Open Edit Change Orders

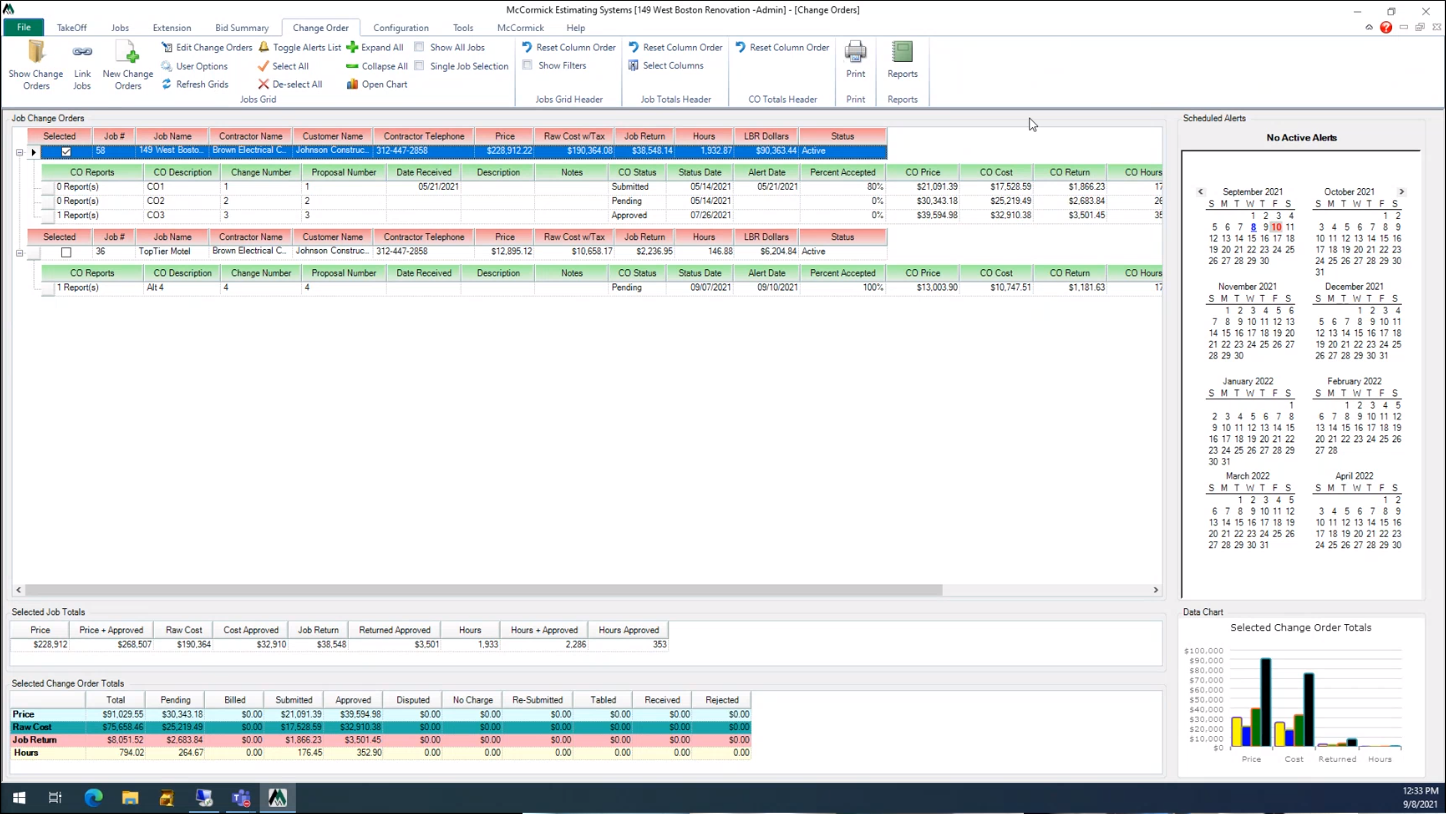click(x=207, y=47)
